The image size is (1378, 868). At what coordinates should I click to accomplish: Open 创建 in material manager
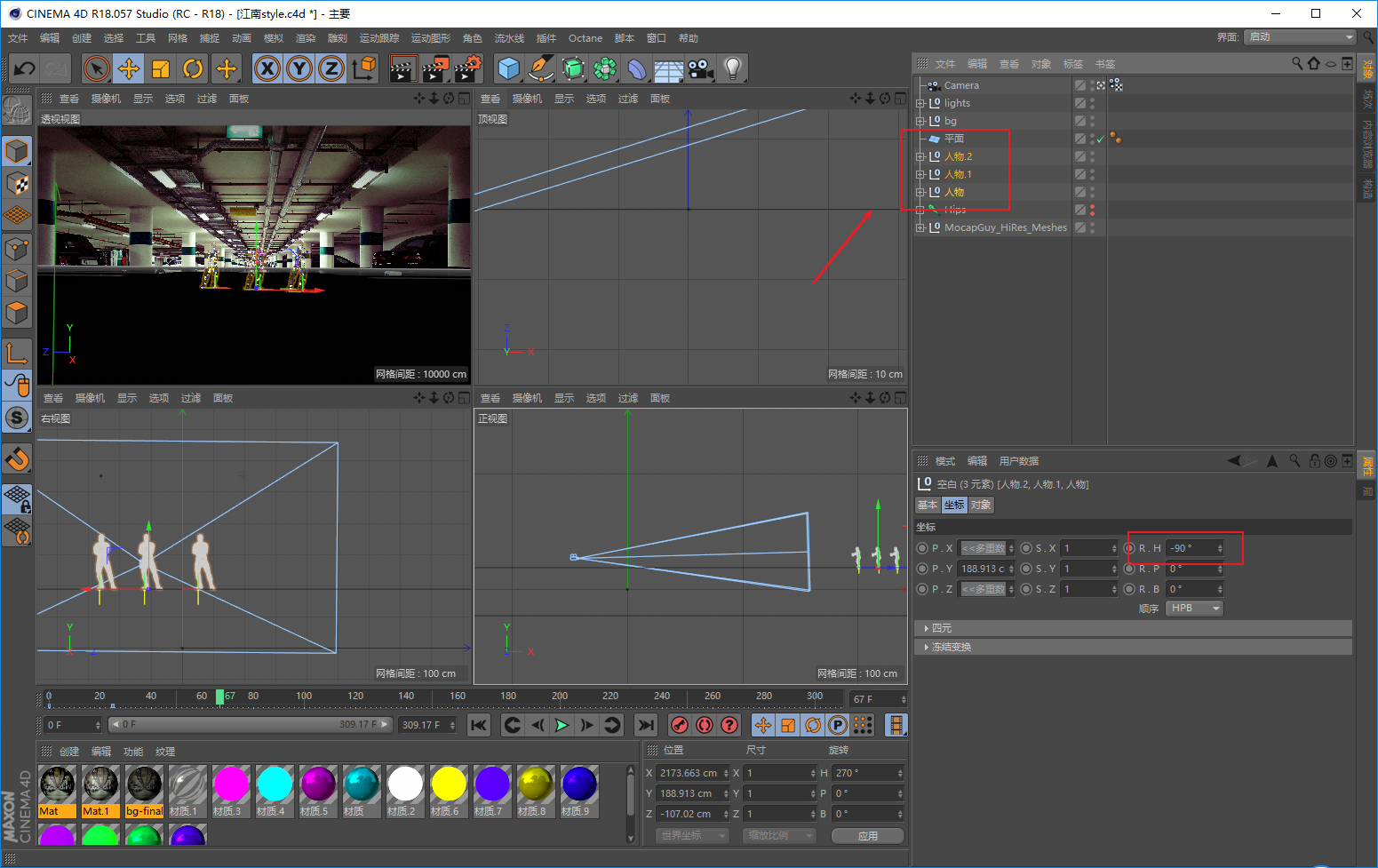[69, 752]
